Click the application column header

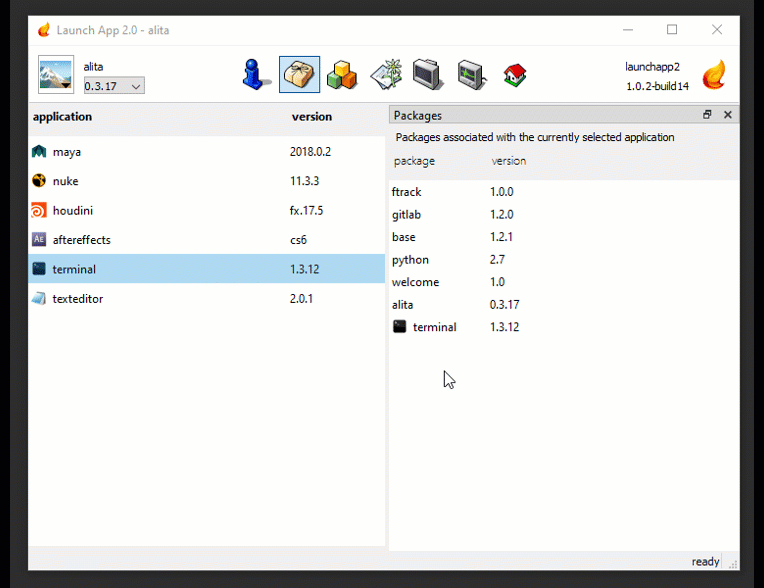coord(62,117)
